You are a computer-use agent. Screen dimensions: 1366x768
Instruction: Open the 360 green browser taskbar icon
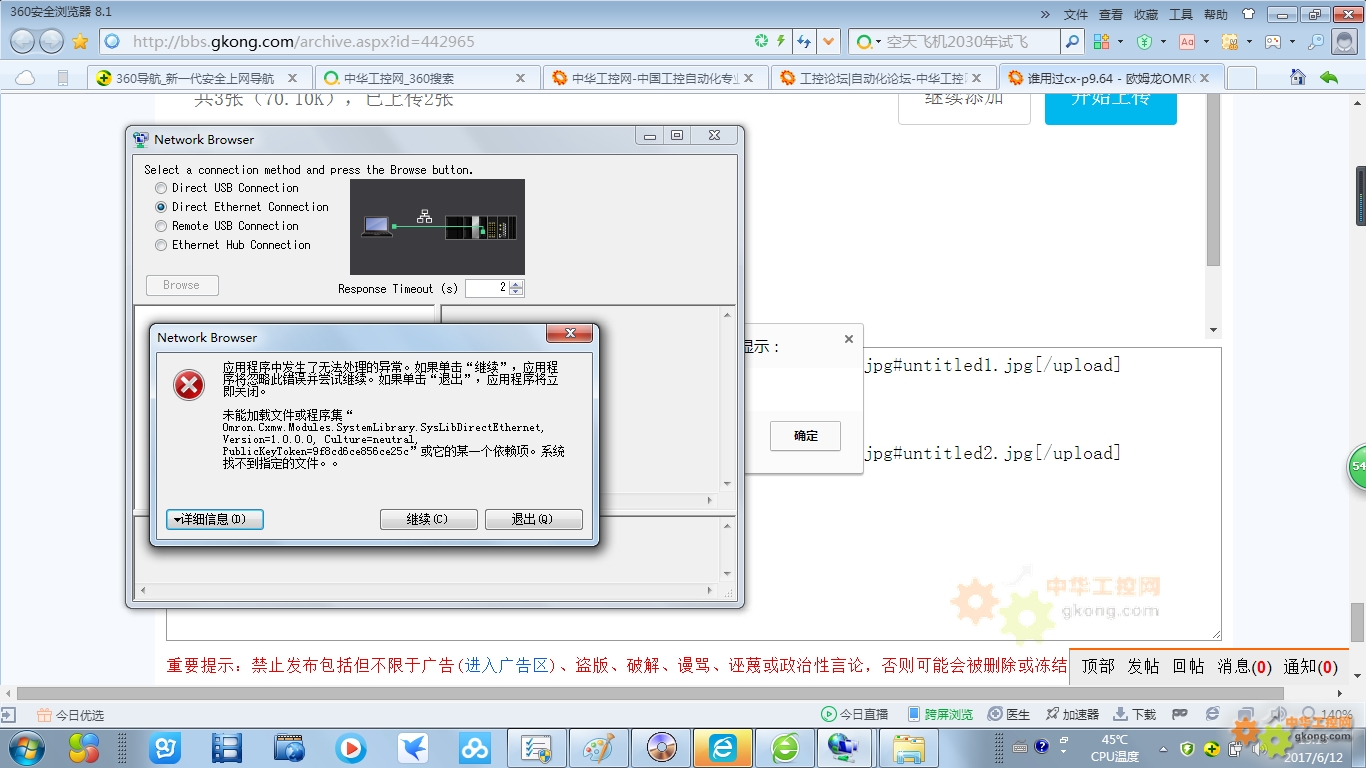click(x=785, y=748)
